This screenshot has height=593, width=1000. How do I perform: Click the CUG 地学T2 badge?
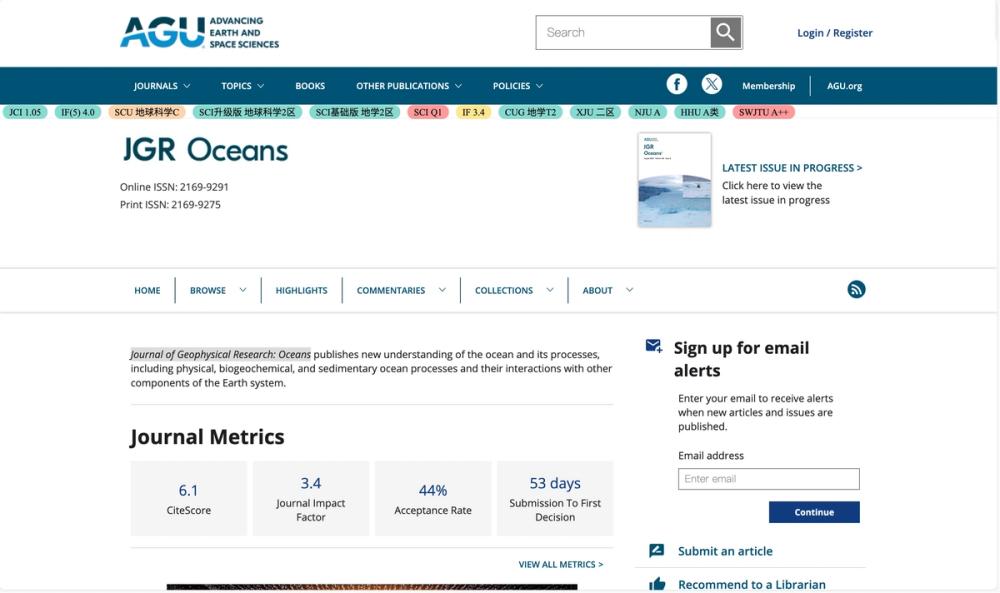pyautogui.click(x=530, y=112)
